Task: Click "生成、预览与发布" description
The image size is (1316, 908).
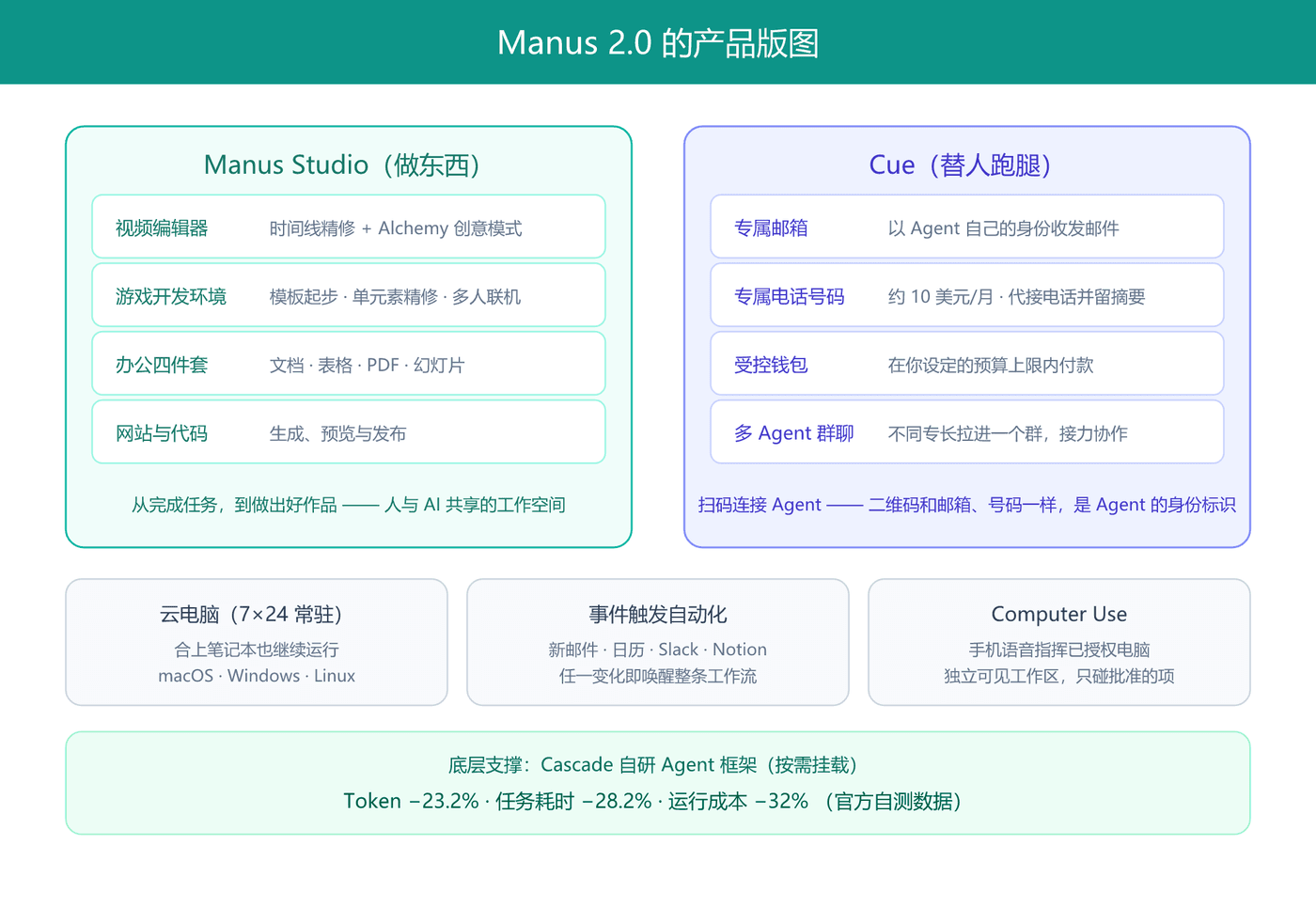Action: coord(338,433)
